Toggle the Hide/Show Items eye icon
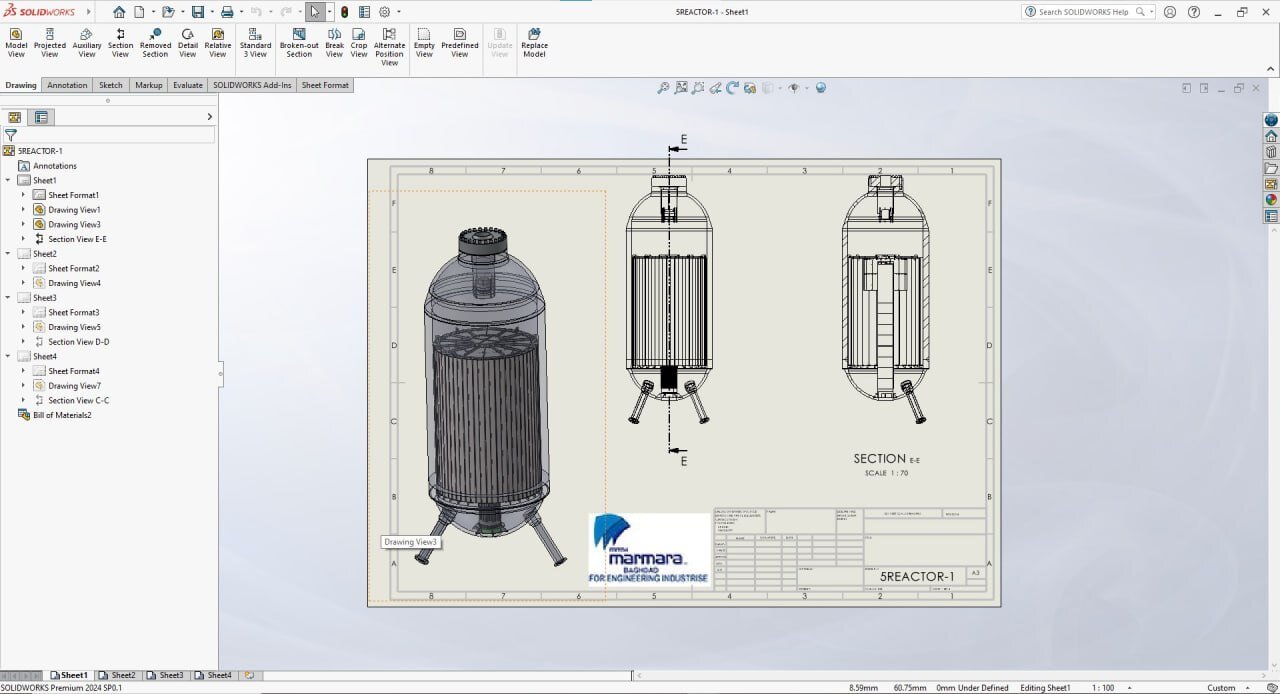The image size is (1280, 694). tap(793, 88)
